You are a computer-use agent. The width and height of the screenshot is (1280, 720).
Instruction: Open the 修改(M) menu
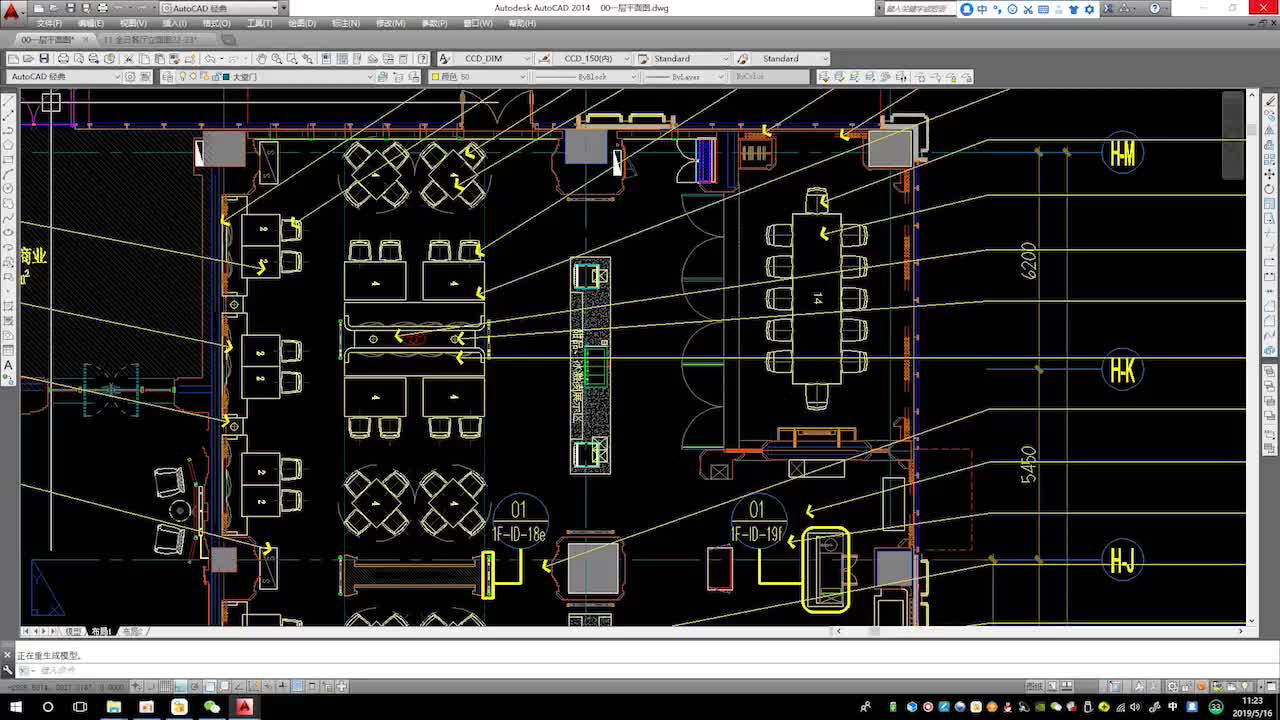391,23
